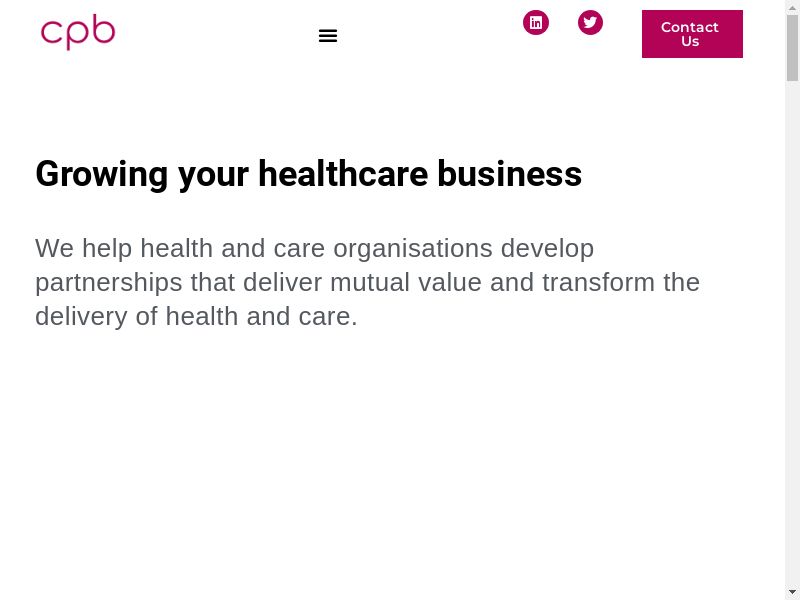
Task: Click the vertical scrollbar thumb
Action: coord(792,48)
